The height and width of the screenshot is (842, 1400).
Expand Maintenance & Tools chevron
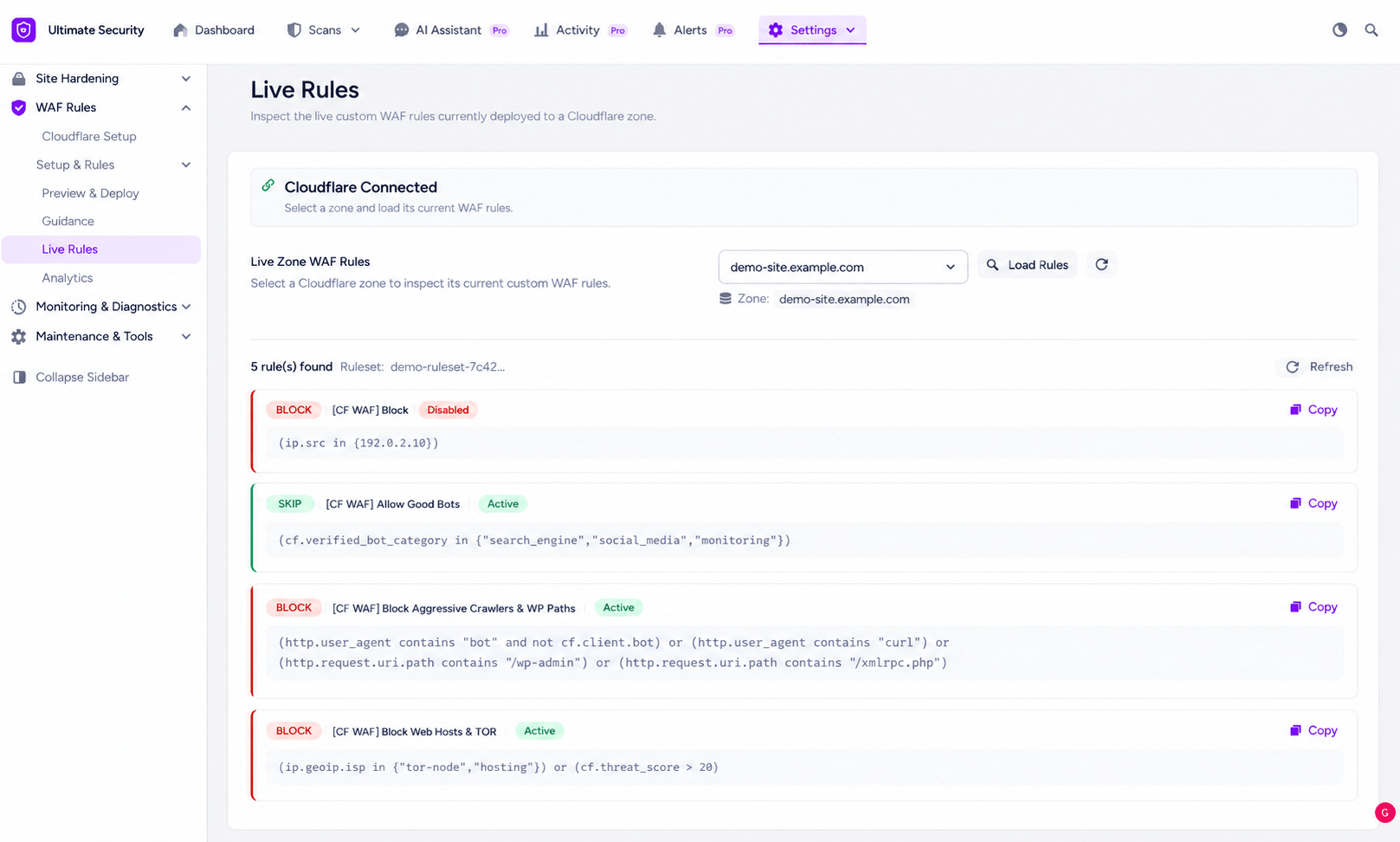click(x=186, y=336)
